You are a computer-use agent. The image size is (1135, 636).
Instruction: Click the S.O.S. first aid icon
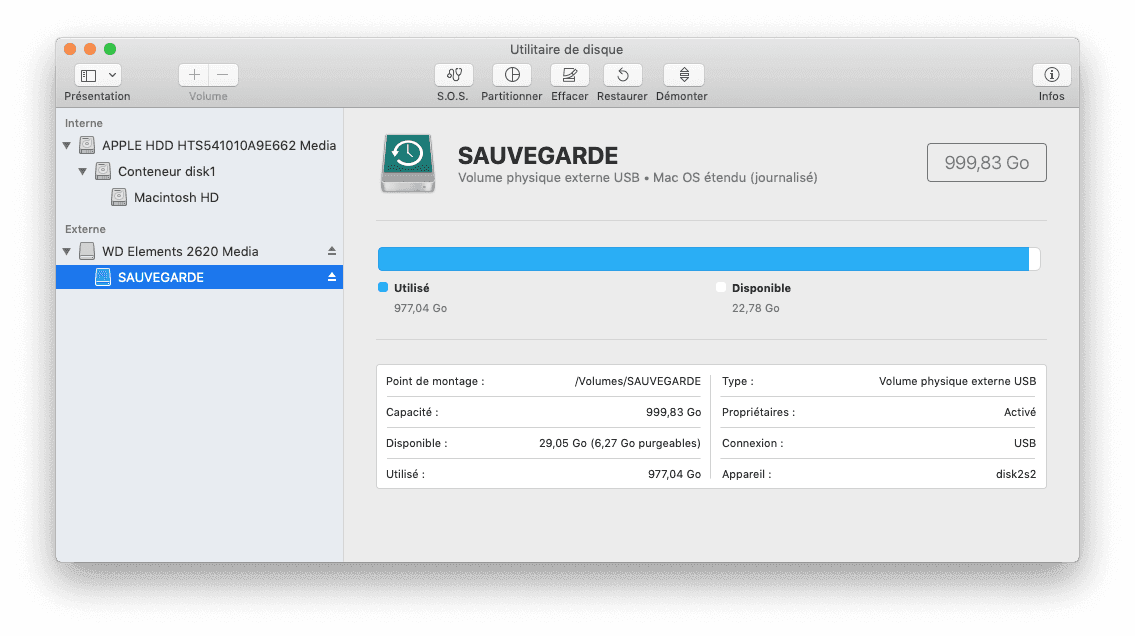tap(454, 75)
